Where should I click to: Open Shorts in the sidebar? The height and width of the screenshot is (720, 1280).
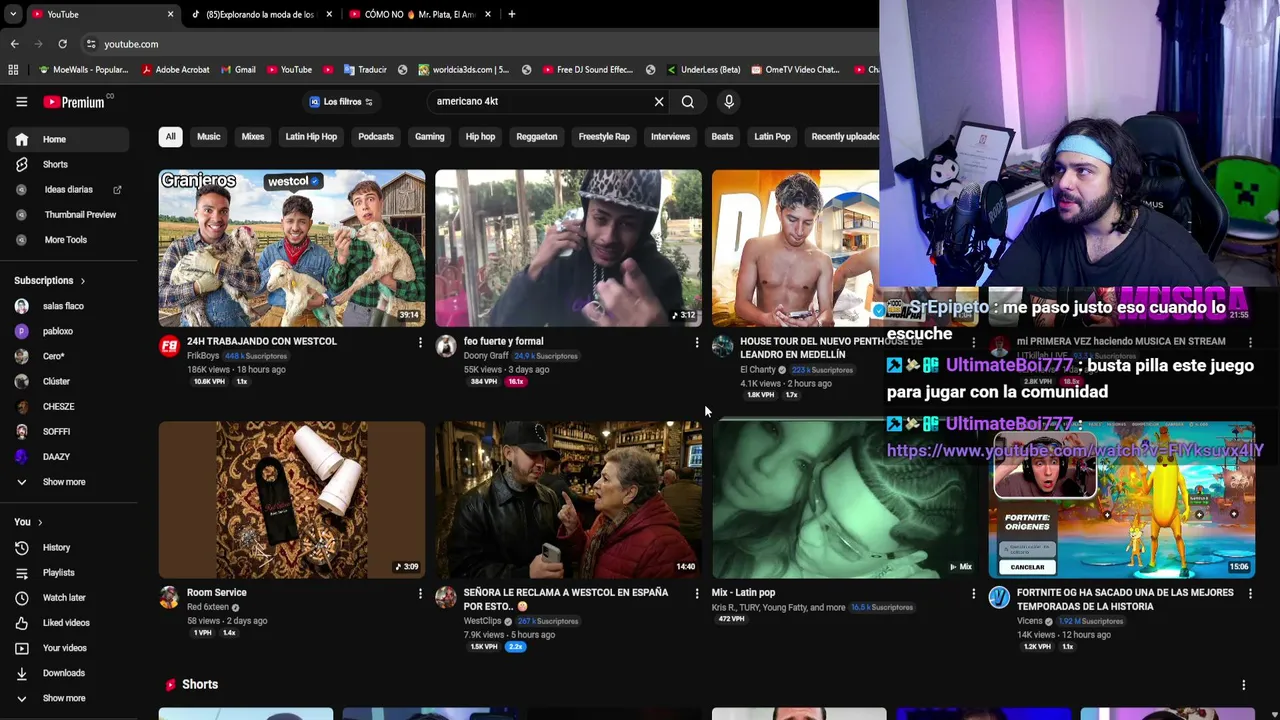coord(66,164)
